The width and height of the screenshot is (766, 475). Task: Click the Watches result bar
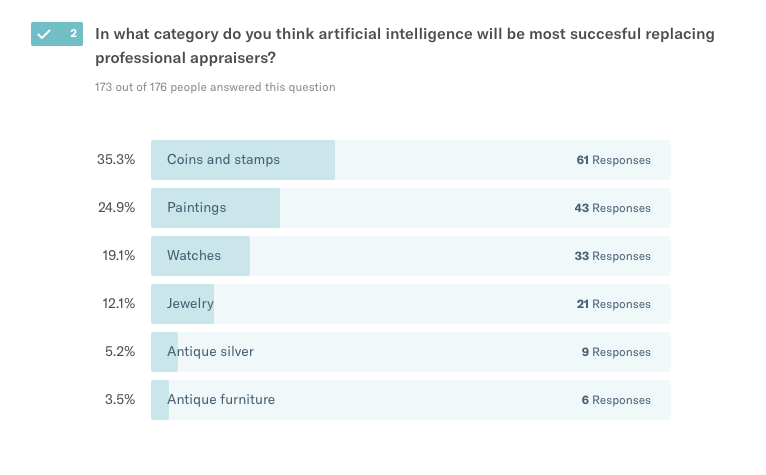(x=410, y=256)
